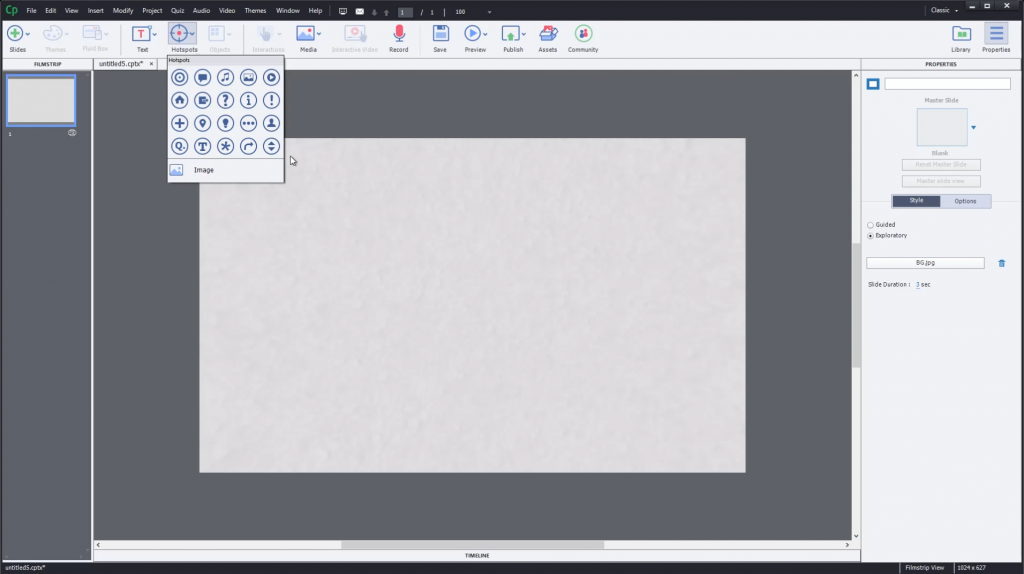Select the info 'i' hotspot icon
The image size is (1024, 574).
(x=248, y=101)
